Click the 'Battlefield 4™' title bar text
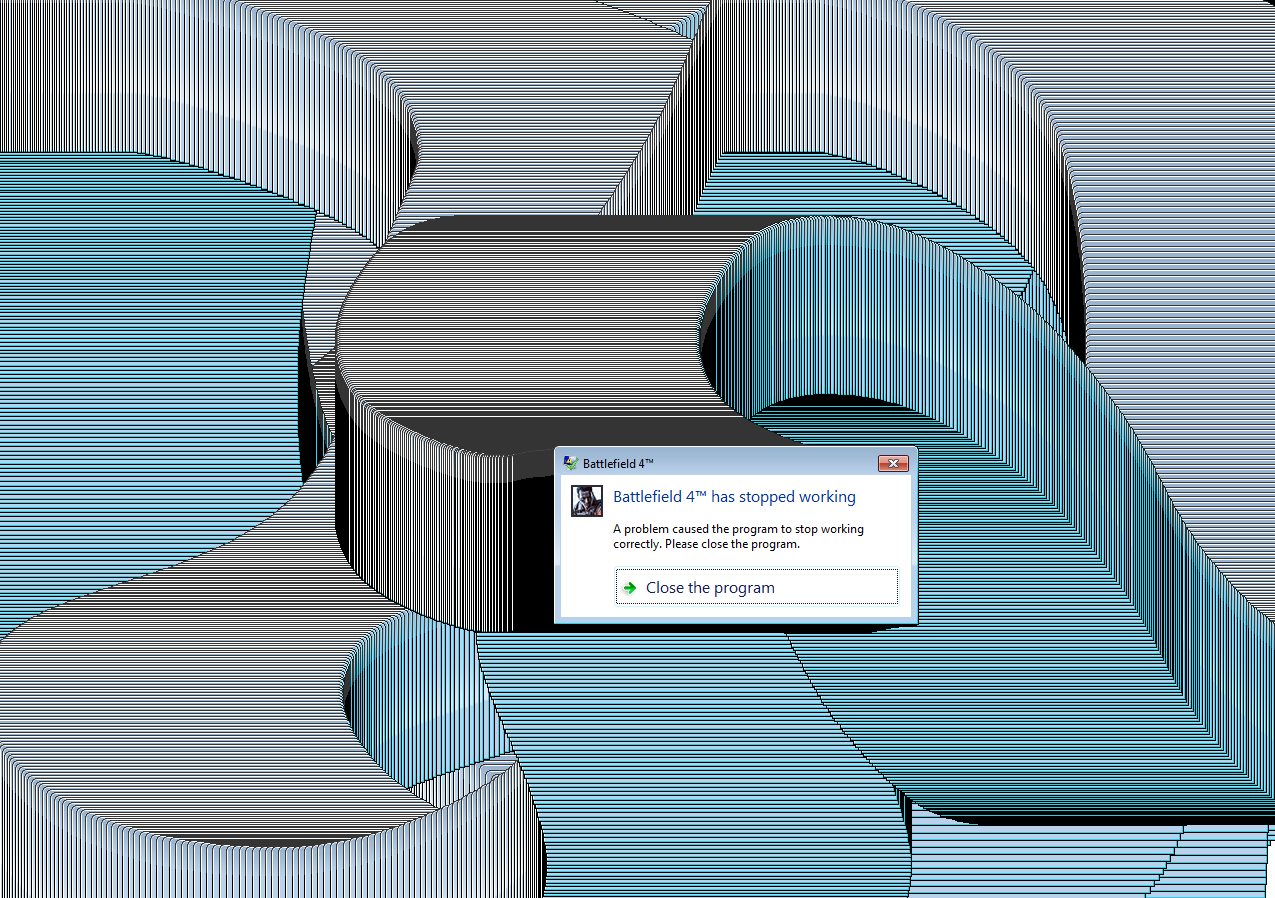Viewport: 1275px width, 898px height. (x=618, y=464)
